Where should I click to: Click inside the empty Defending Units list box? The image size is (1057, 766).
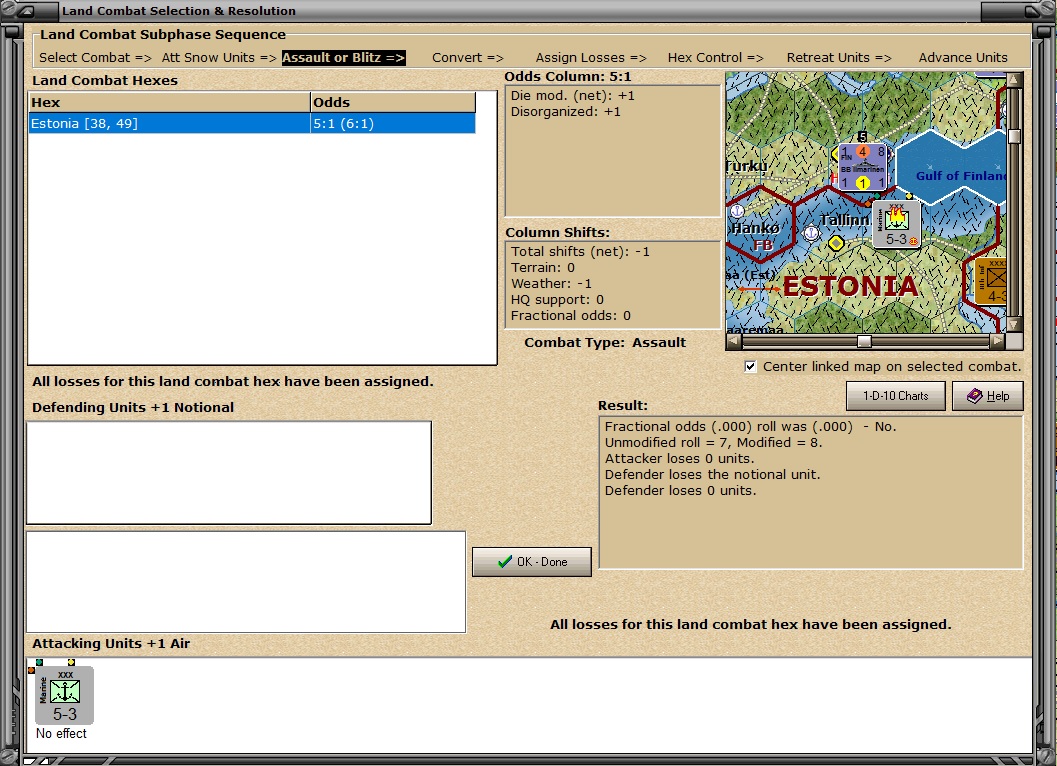click(229, 473)
